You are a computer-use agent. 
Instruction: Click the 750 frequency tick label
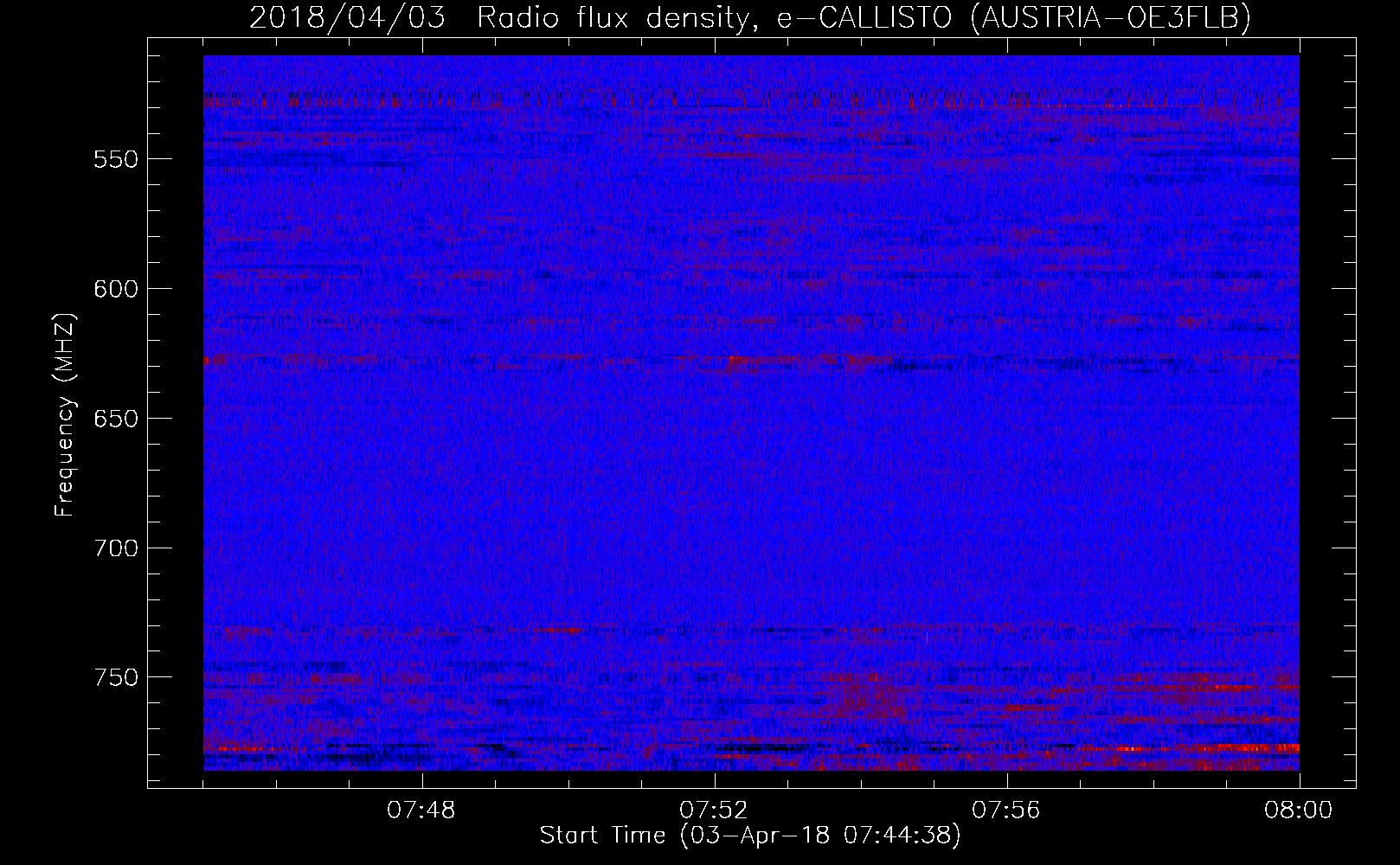coord(115,677)
